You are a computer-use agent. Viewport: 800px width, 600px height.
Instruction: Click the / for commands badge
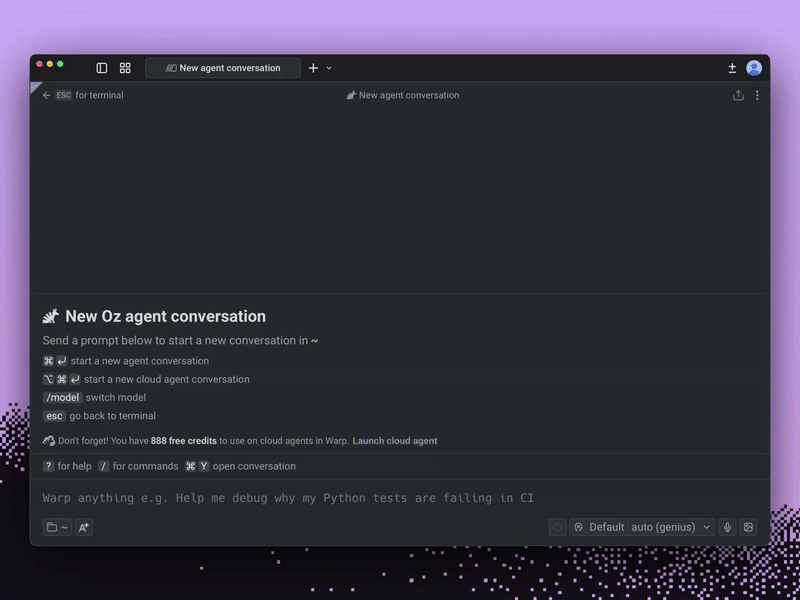(104, 466)
